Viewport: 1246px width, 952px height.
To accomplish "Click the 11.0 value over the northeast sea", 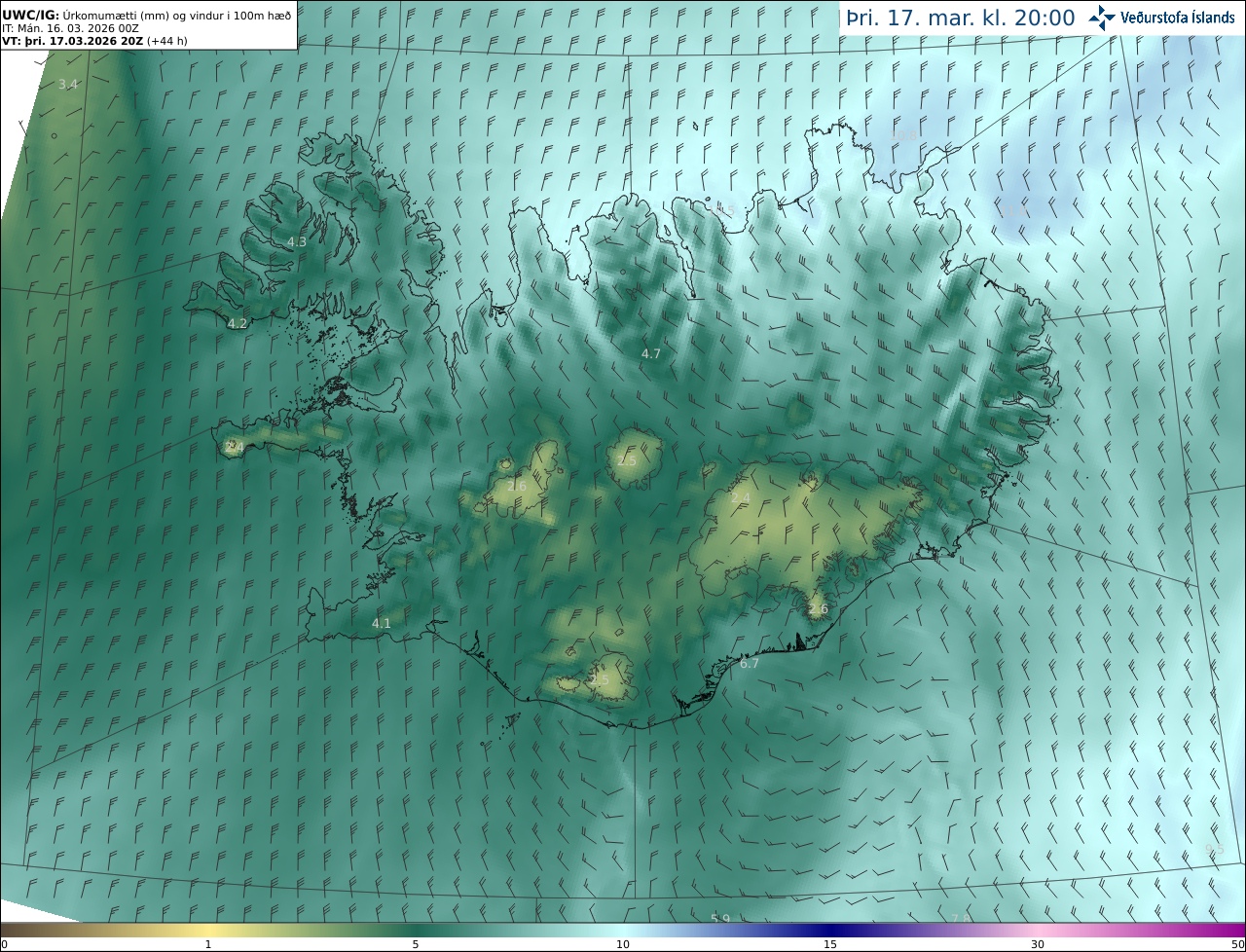I will coord(1013,210).
